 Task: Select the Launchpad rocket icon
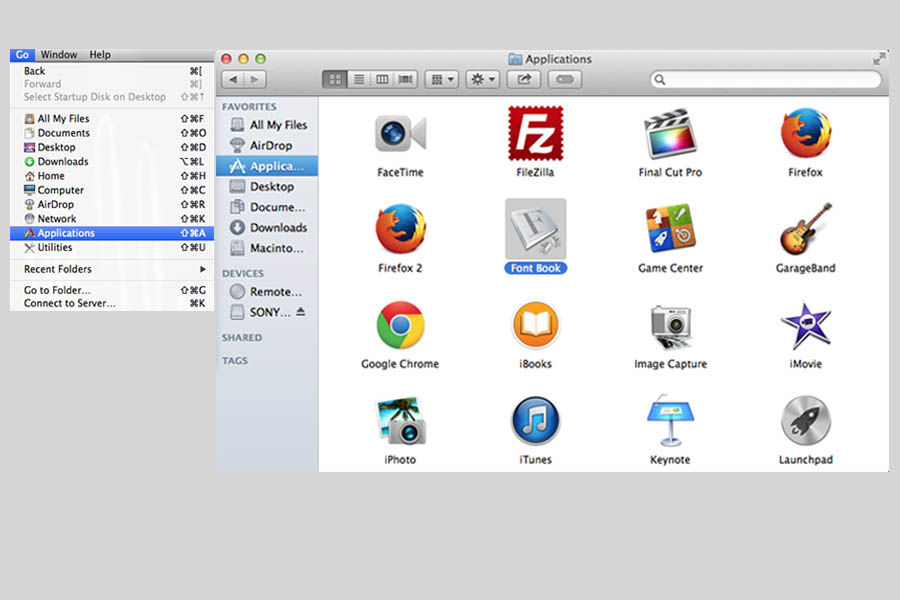[806, 421]
